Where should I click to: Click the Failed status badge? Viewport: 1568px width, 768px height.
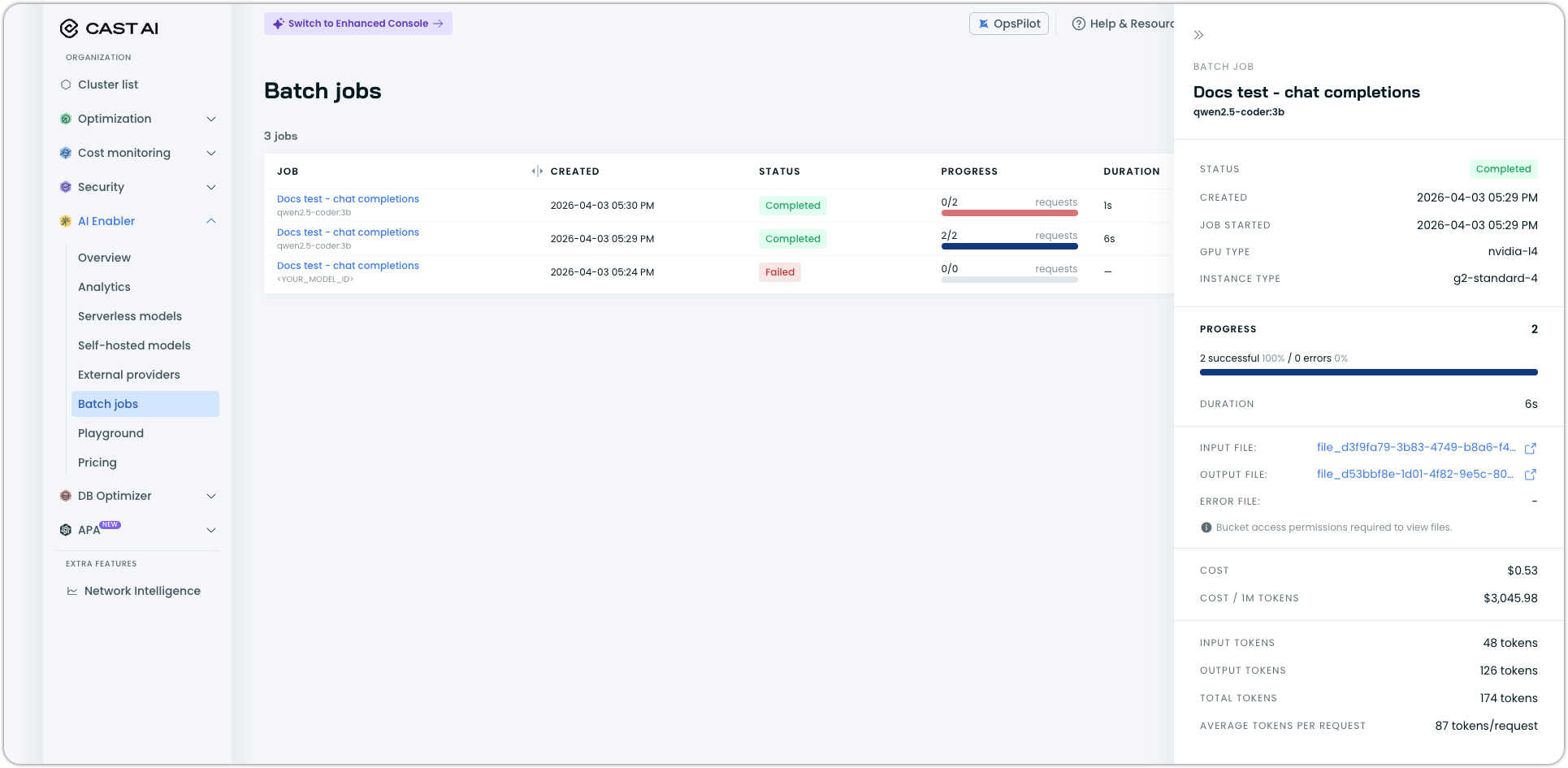point(780,272)
